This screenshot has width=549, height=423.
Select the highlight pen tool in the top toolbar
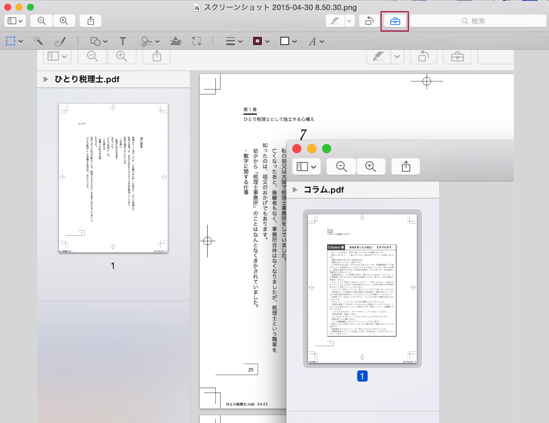click(335, 21)
